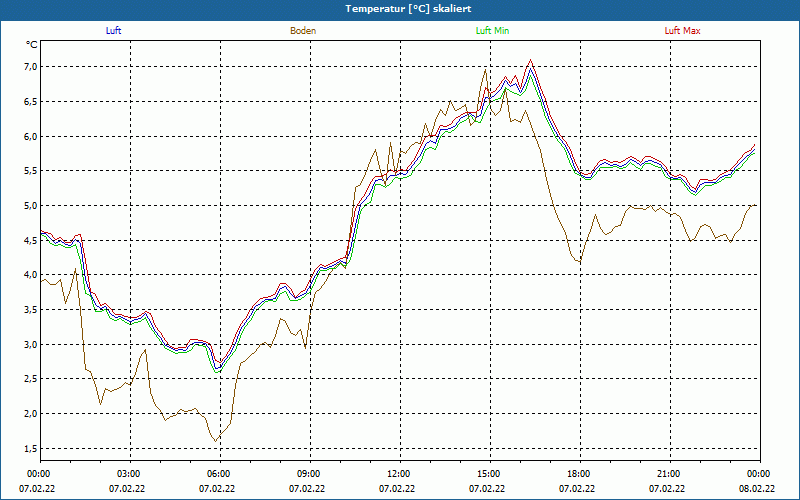Select the '3,5' temperature axis value
This screenshot has width=800, height=500.
click(x=29, y=310)
